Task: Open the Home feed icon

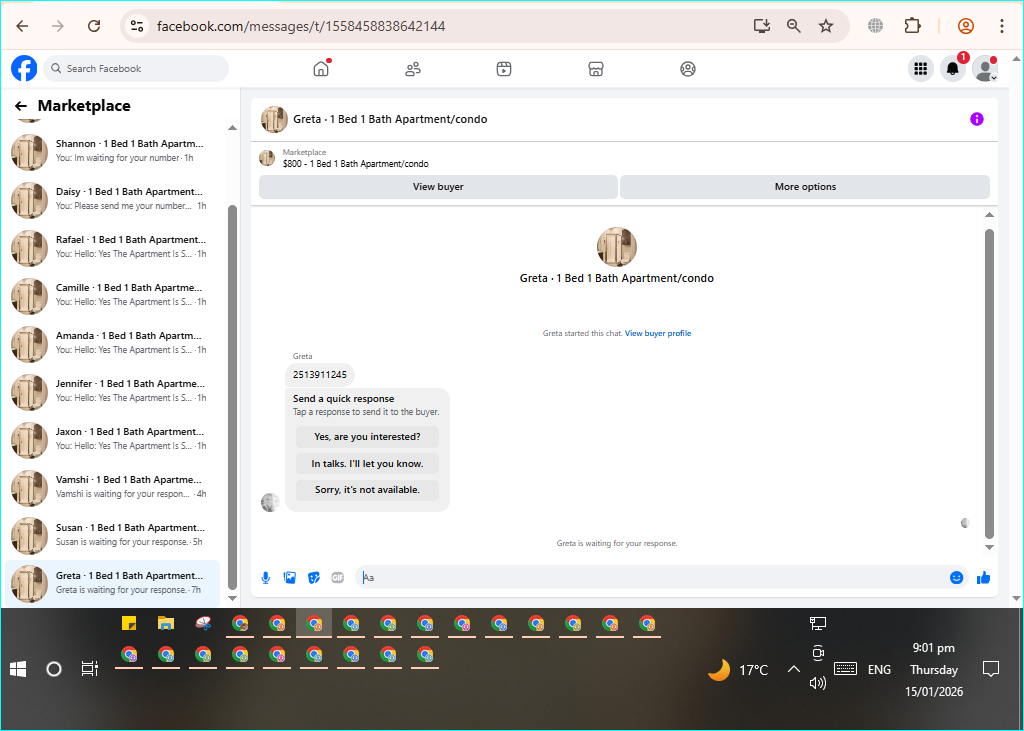Action: point(321,68)
